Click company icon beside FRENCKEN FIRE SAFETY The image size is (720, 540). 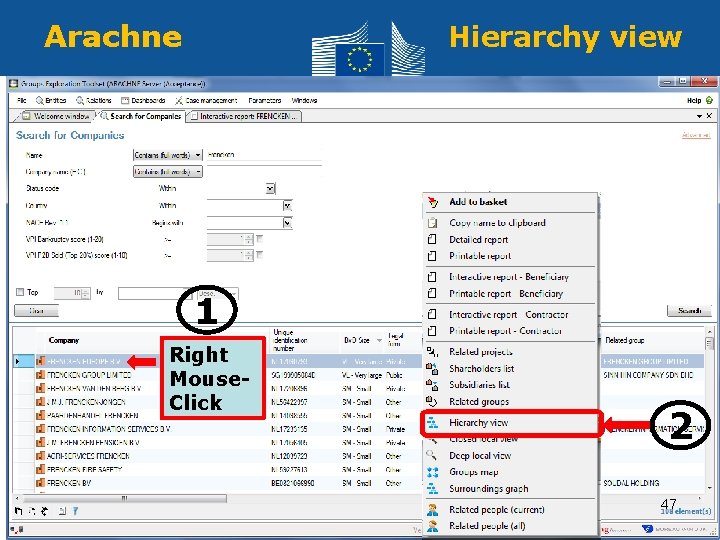(40, 470)
